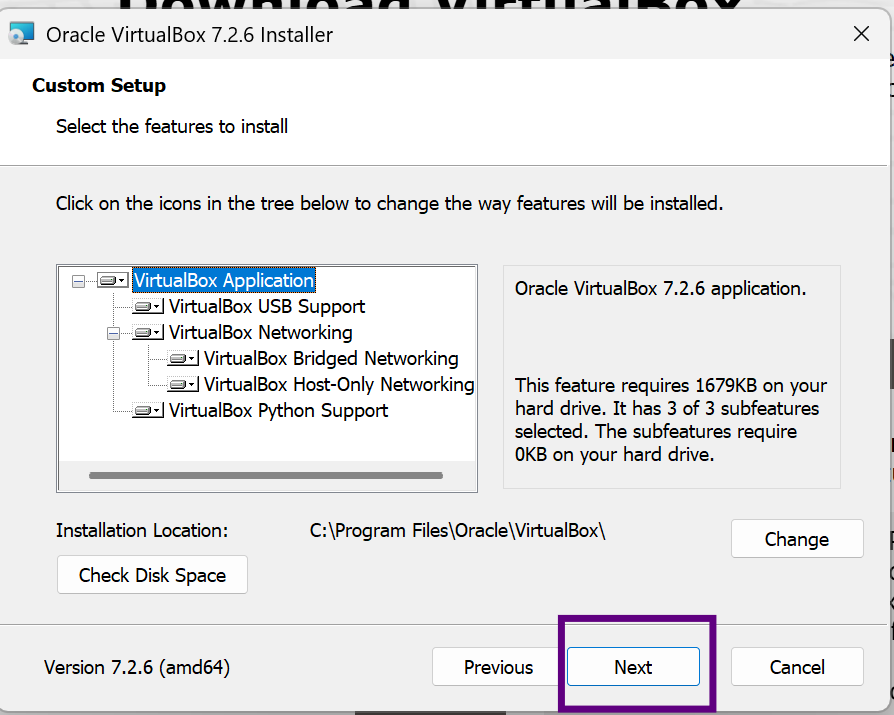
Task: Click the 'Installation Location:' label
Action: point(142,531)
